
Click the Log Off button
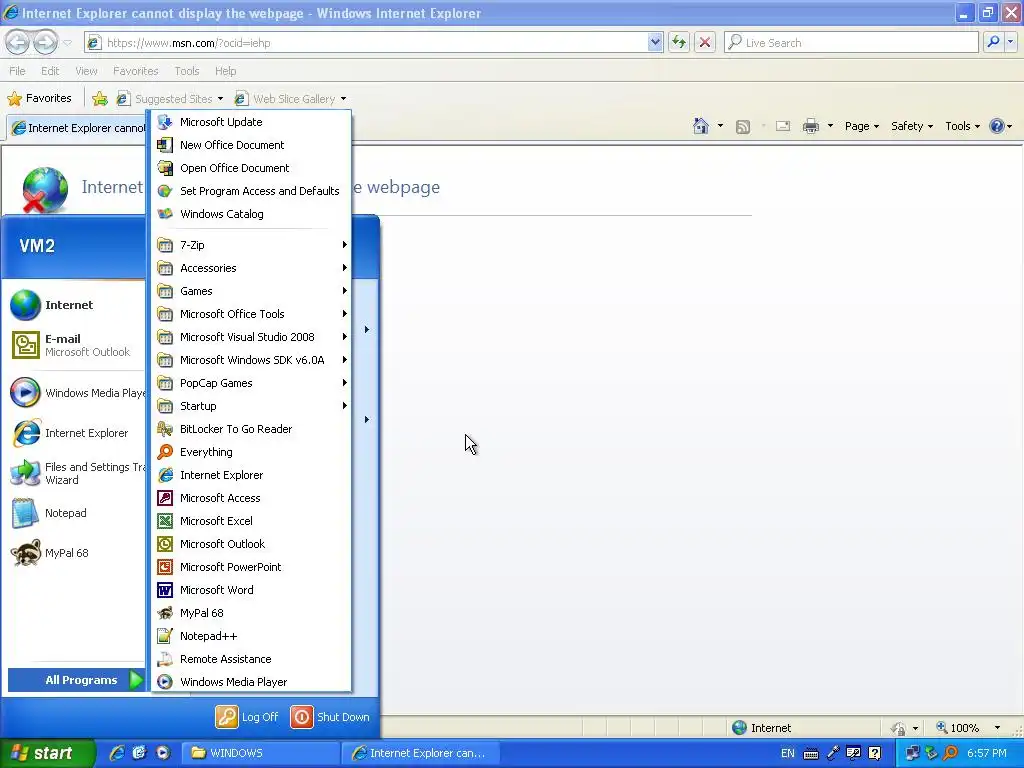[247, 717]
